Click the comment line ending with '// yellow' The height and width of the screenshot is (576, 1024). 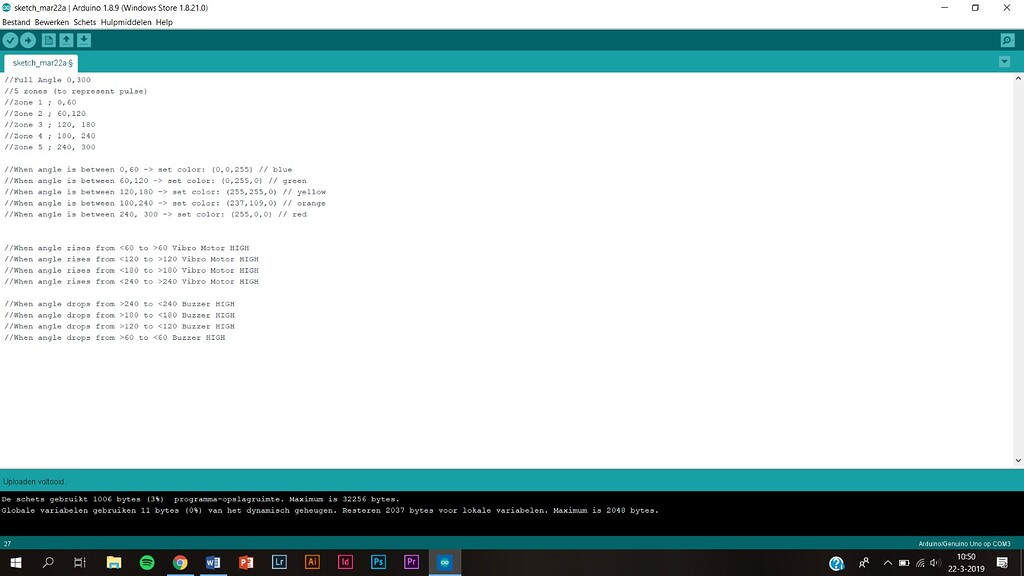[x=165, y=192]
